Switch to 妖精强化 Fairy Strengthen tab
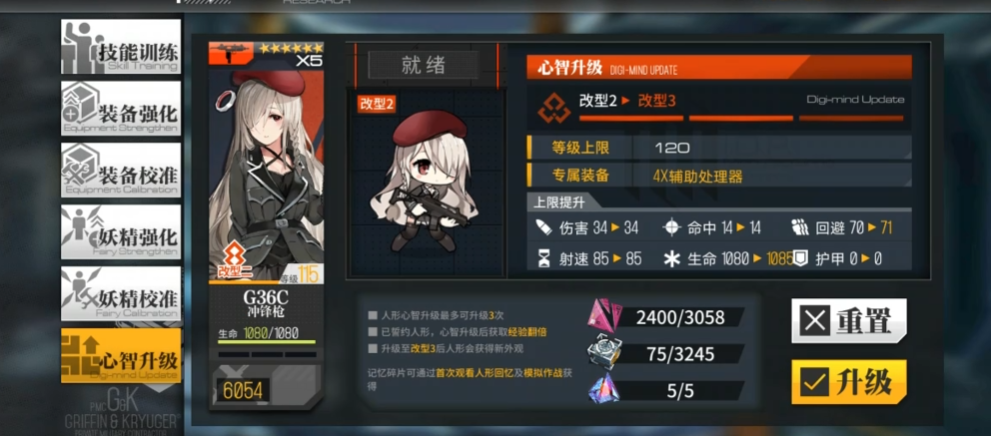Image resolution: width=991 pixels, height=436 pixels. (x=121, y=232)
